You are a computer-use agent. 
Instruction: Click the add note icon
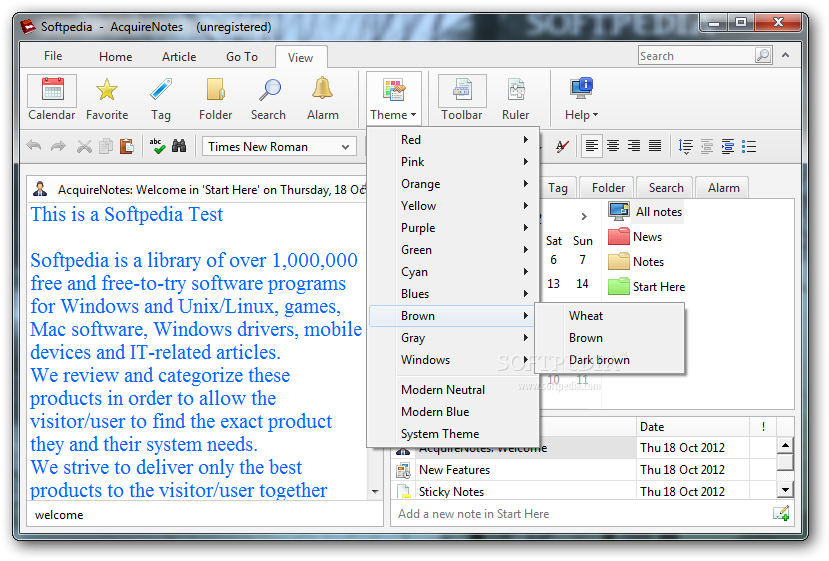pos(781,513)
